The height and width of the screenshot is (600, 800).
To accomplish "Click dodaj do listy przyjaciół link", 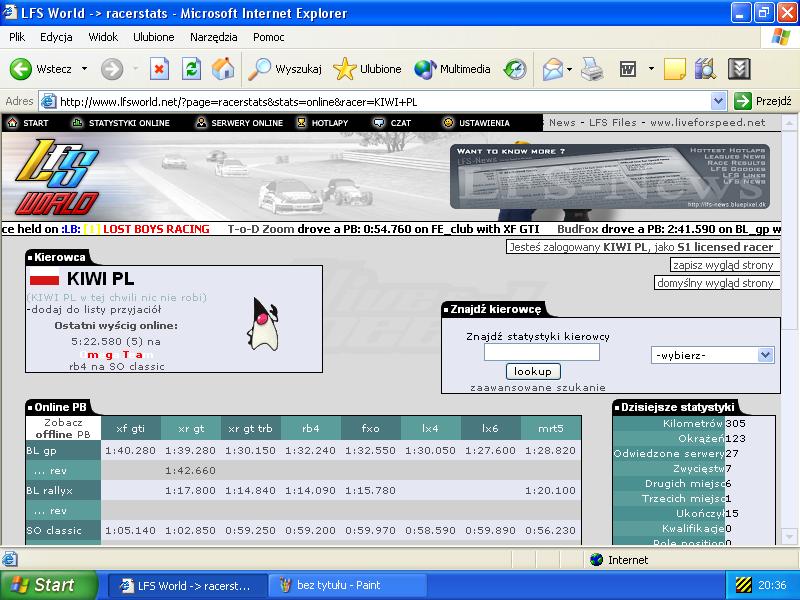I will point(96,309).
